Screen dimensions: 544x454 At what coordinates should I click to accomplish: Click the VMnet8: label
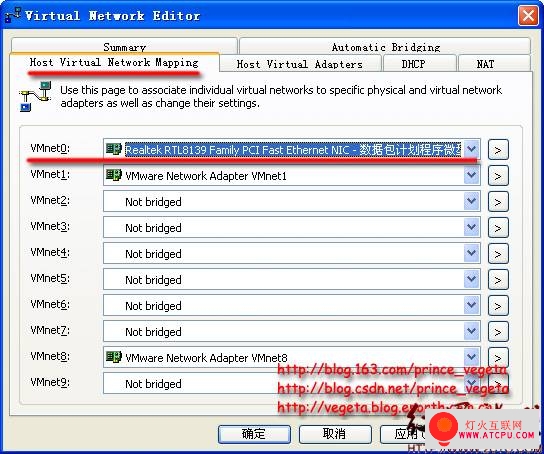pos(50,357)
